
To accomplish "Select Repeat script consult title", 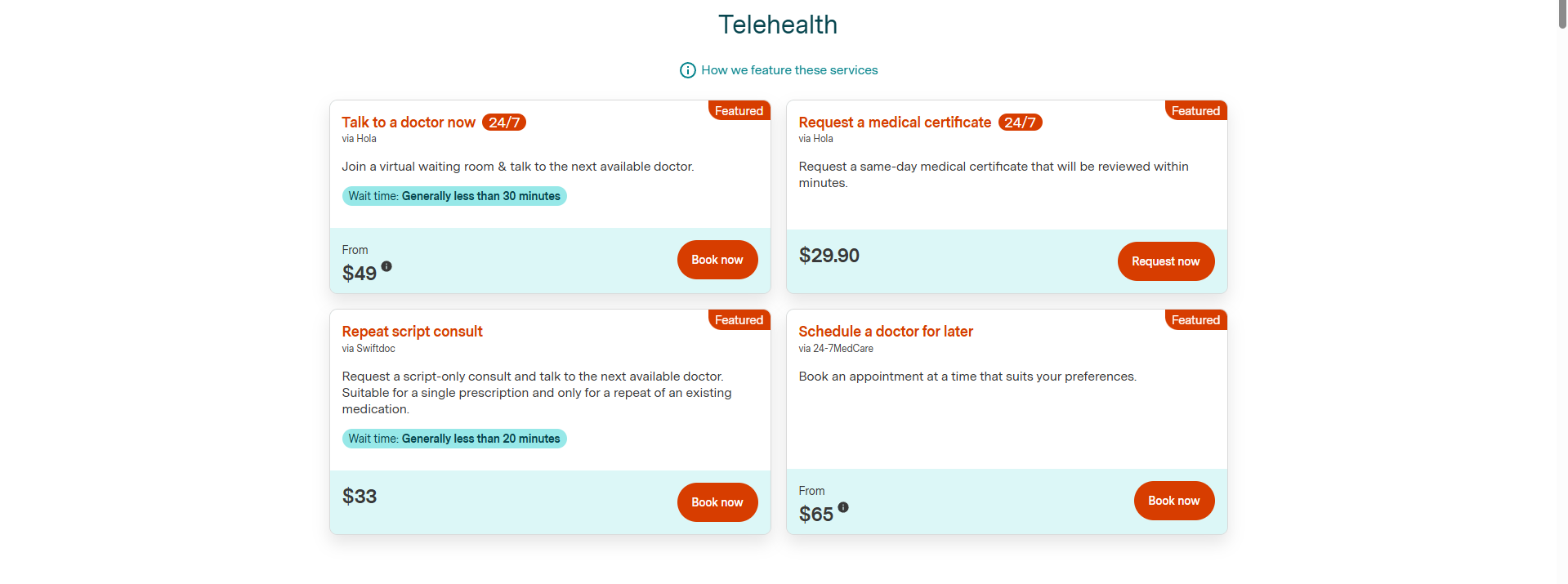I will [412, 332].
